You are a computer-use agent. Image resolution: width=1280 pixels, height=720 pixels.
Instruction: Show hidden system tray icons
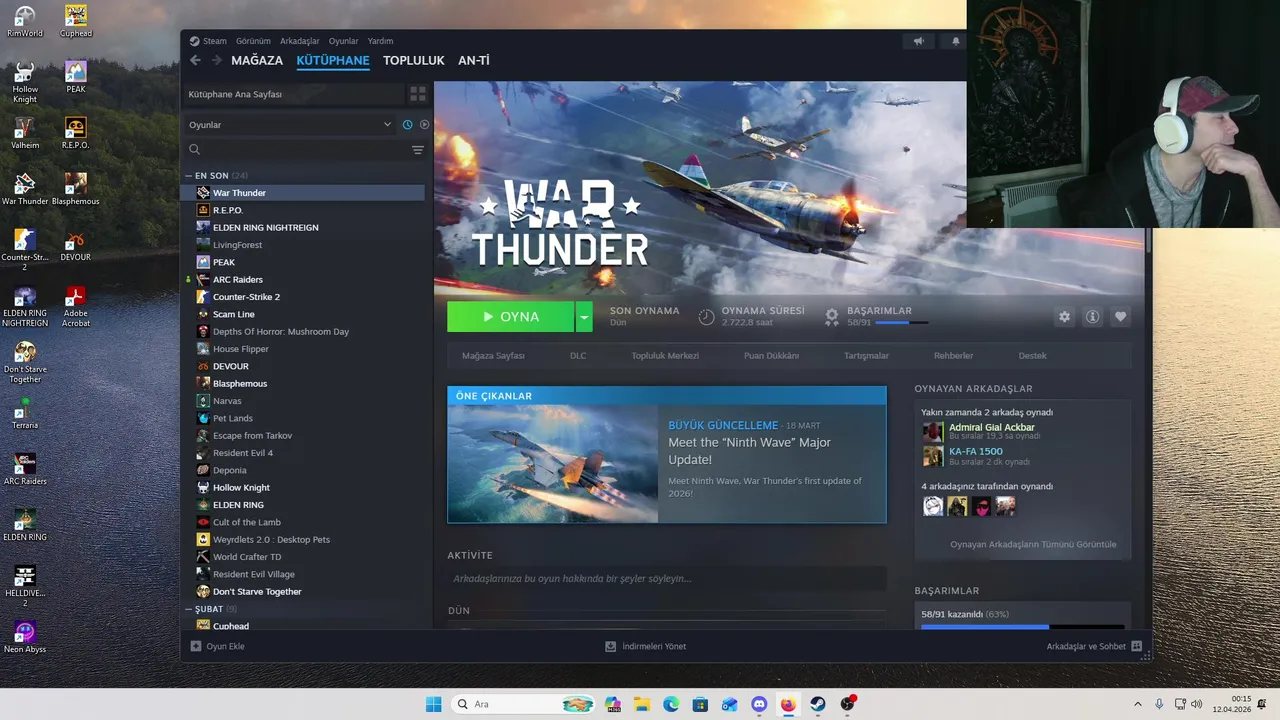coord(1137,704)
